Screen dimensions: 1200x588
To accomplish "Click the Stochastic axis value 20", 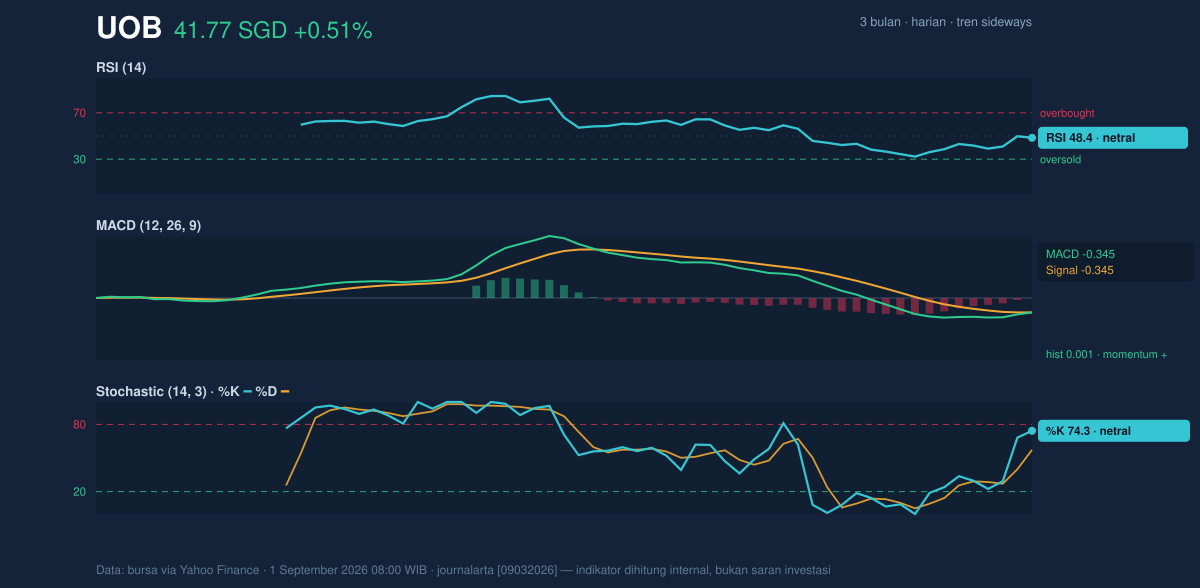I will 79,492.
